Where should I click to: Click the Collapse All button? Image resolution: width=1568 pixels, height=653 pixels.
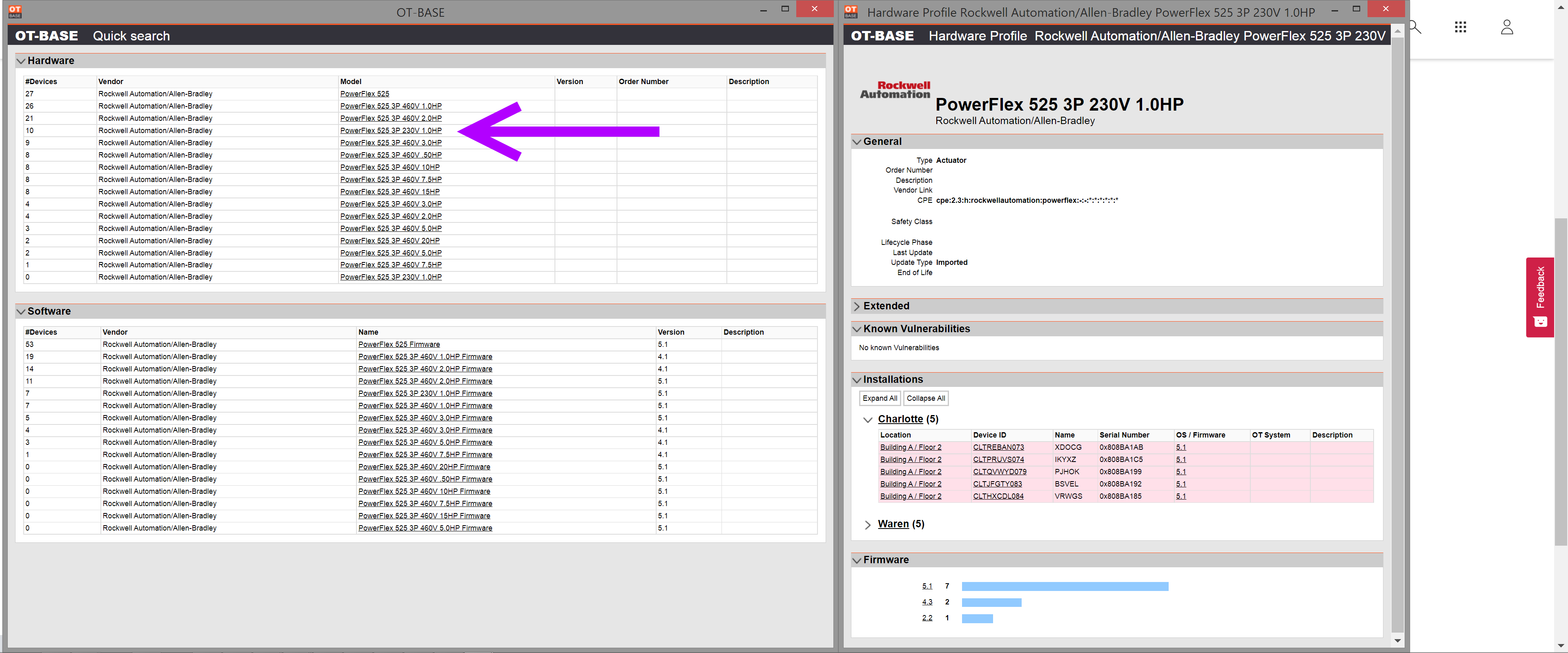925,398
